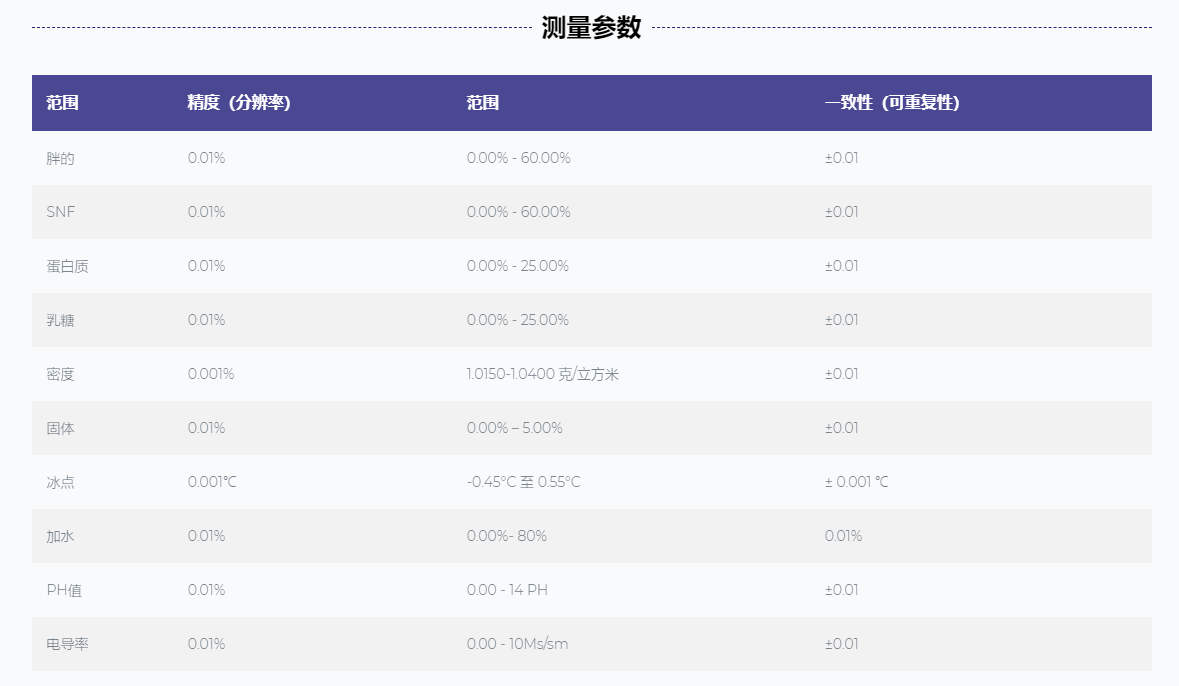Click the 加水 row label
Image resolution: width=1179 pixels, height=686 pixels.
coord(60,536)
